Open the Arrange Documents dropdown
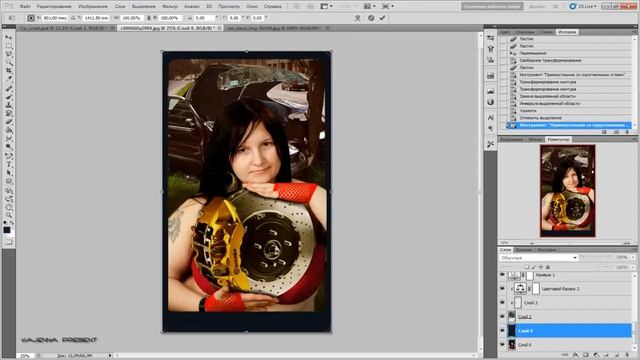640x360 pixels. pos(368,6)
